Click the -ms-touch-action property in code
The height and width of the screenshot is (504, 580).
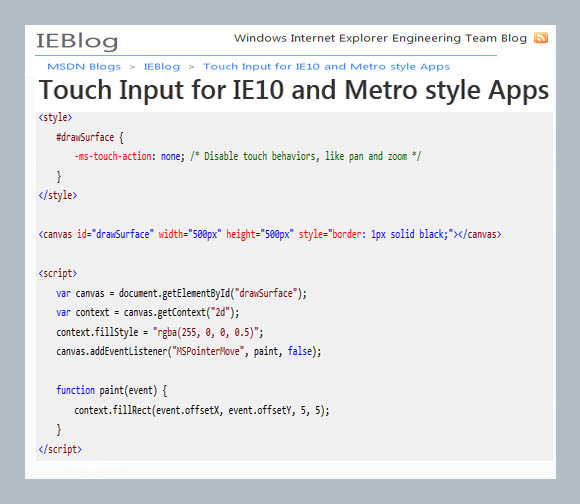pos(113,156)
